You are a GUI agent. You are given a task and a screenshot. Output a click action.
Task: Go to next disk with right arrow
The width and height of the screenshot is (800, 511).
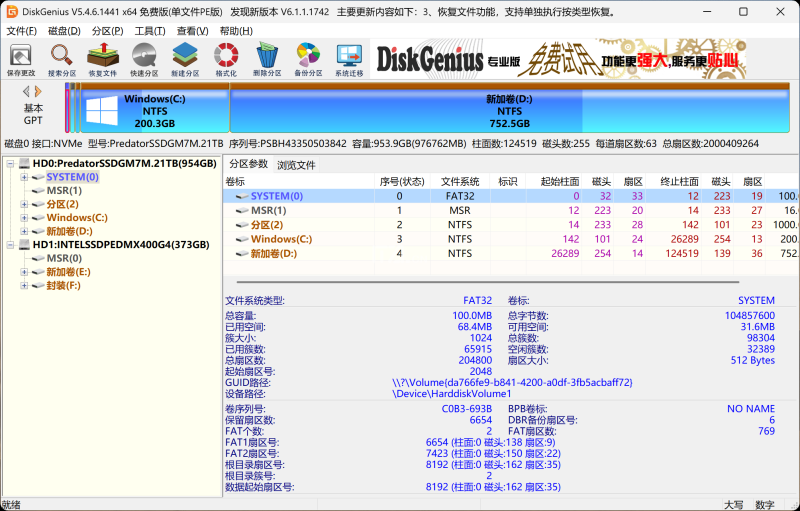(x=38, y=92)
